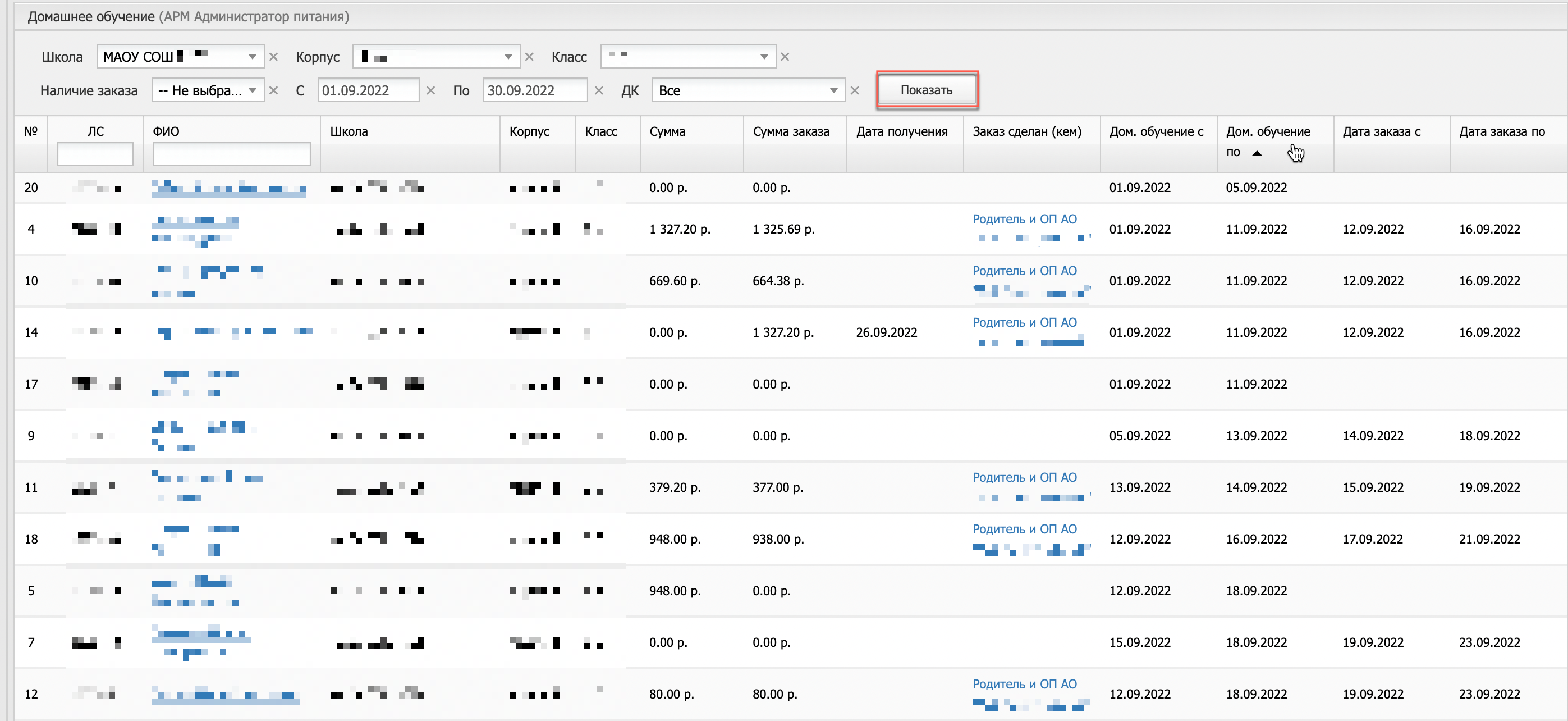Click the Показать button
The image size is (1568, 721).
(927, 90)
